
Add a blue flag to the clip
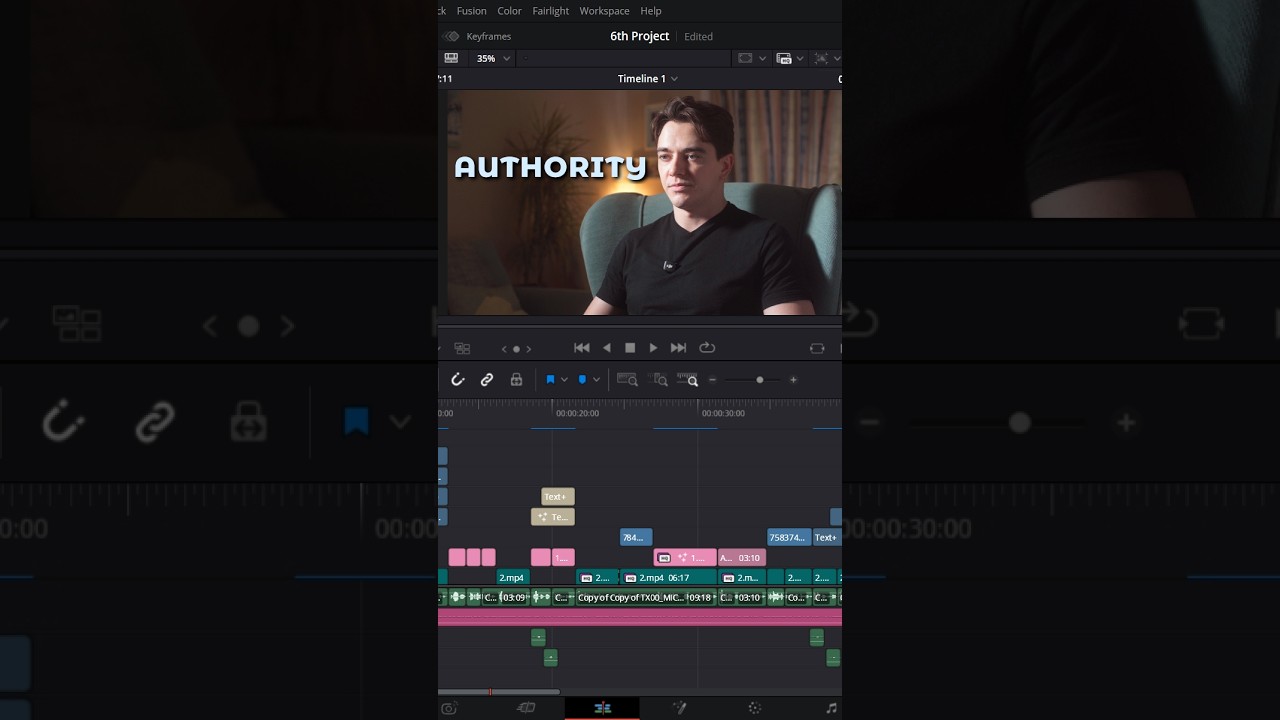pyautogui.click(x=550, y=380)
